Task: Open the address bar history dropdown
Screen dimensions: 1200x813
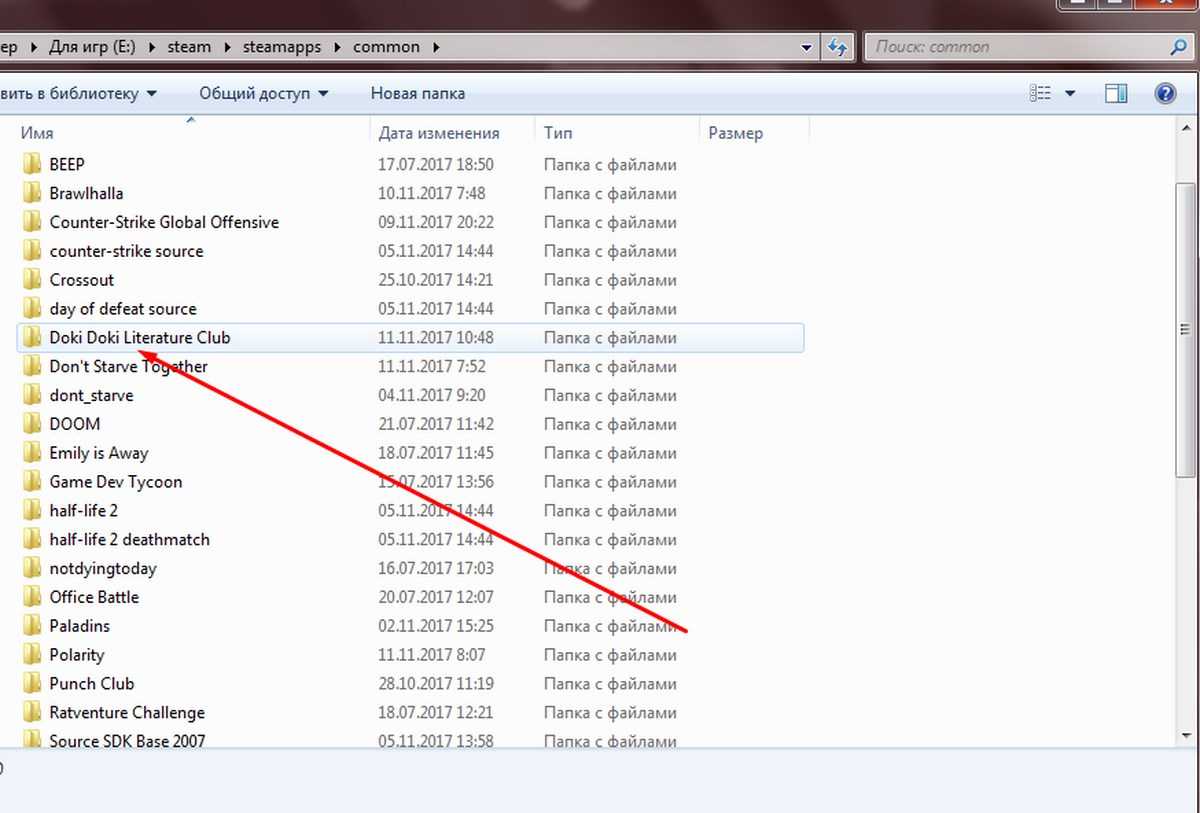Action: pos(807,47)
